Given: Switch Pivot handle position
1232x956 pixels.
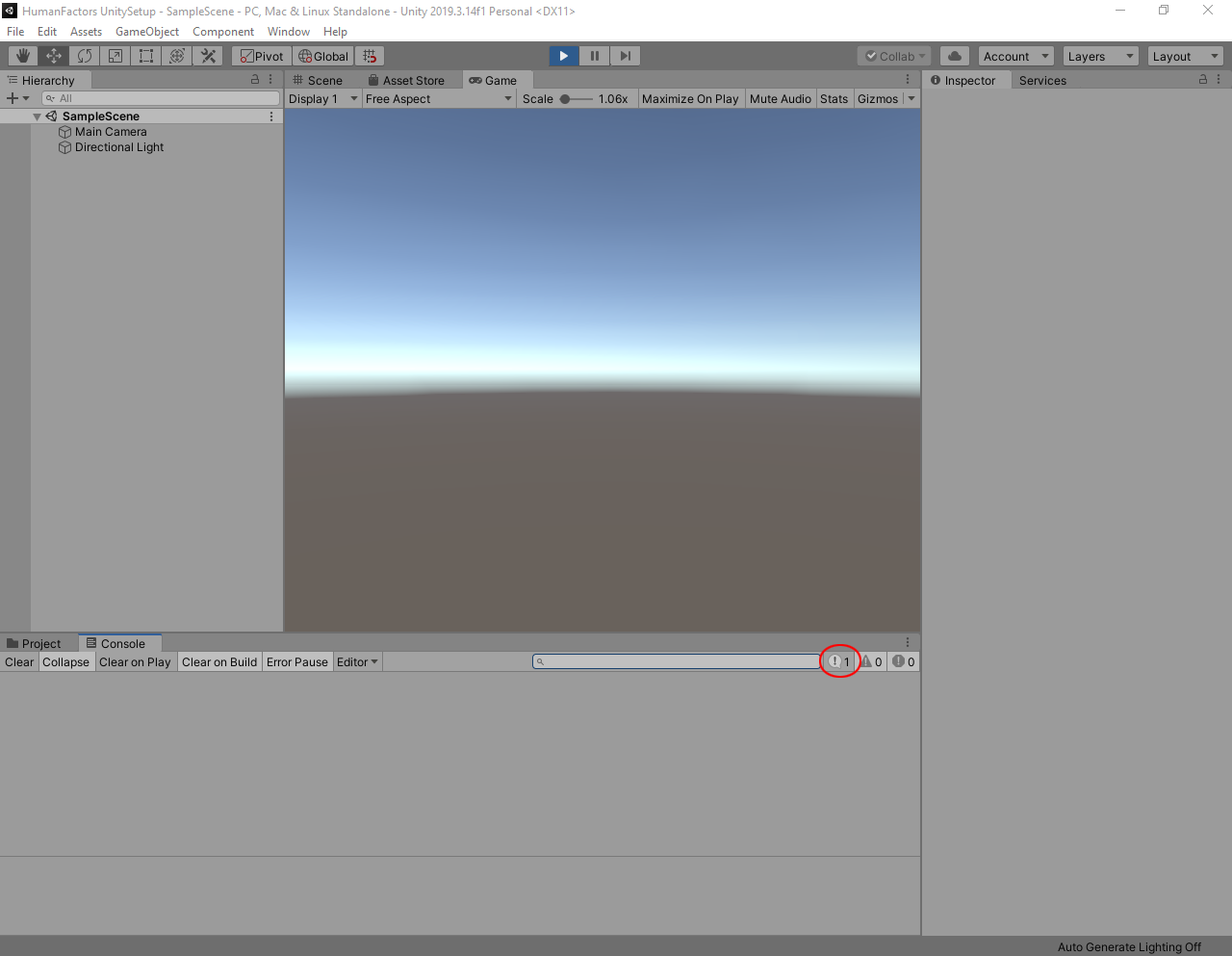Looking at the screenshot, I should [262, 56].
